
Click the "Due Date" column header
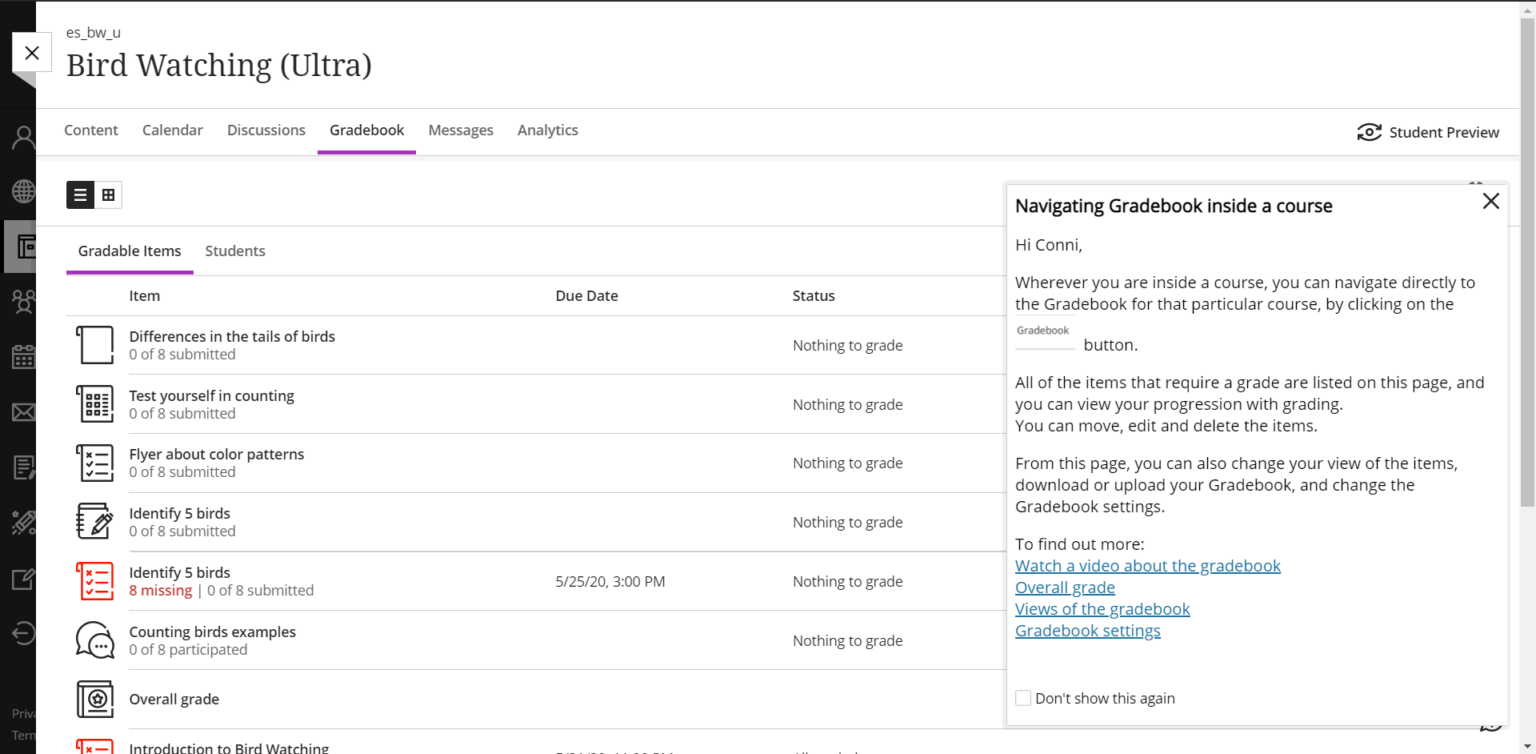pyautogui.click(x=587, y=296)
